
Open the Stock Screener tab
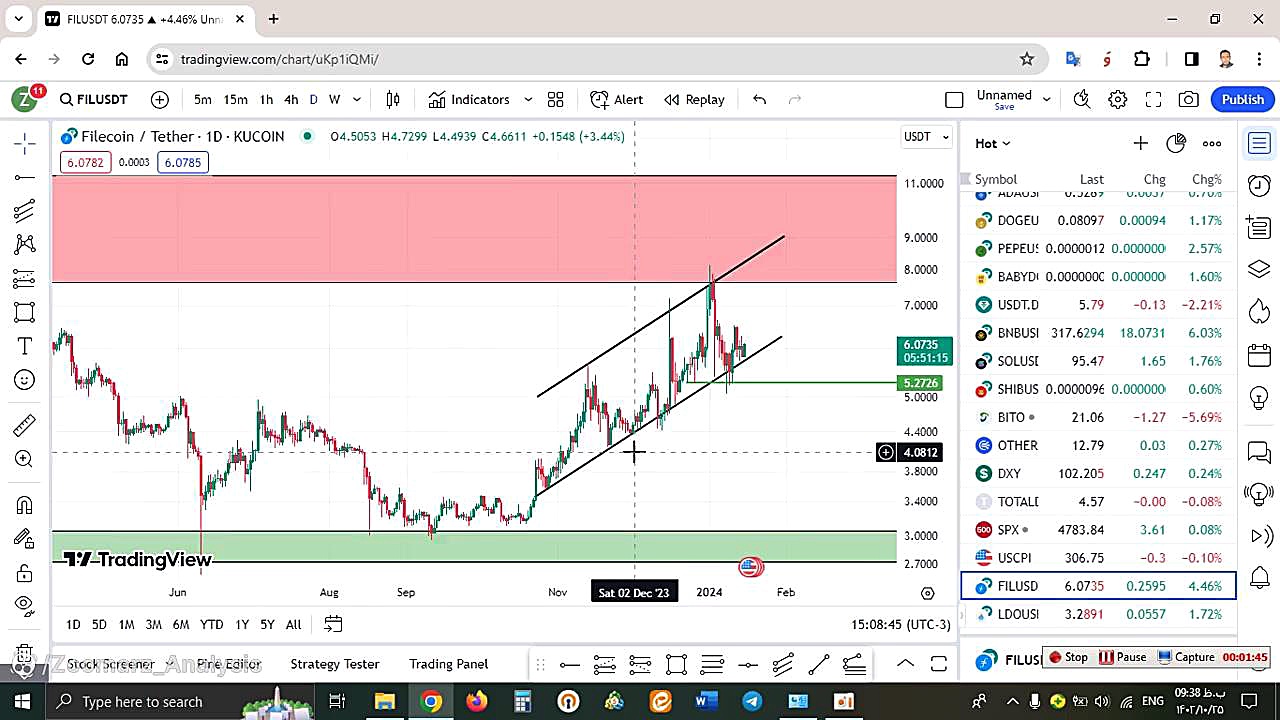coord(110,664)
